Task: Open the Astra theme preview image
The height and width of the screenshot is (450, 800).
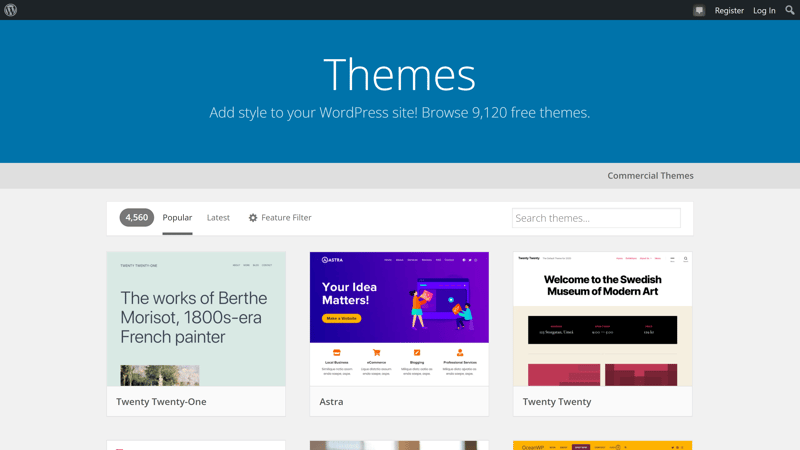Action: [x=399, y=319]
